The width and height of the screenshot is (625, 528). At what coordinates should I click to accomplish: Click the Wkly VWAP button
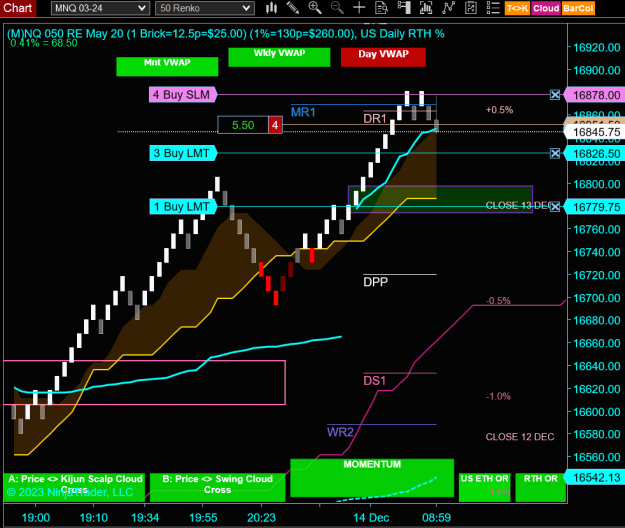(x=279, y=57)
